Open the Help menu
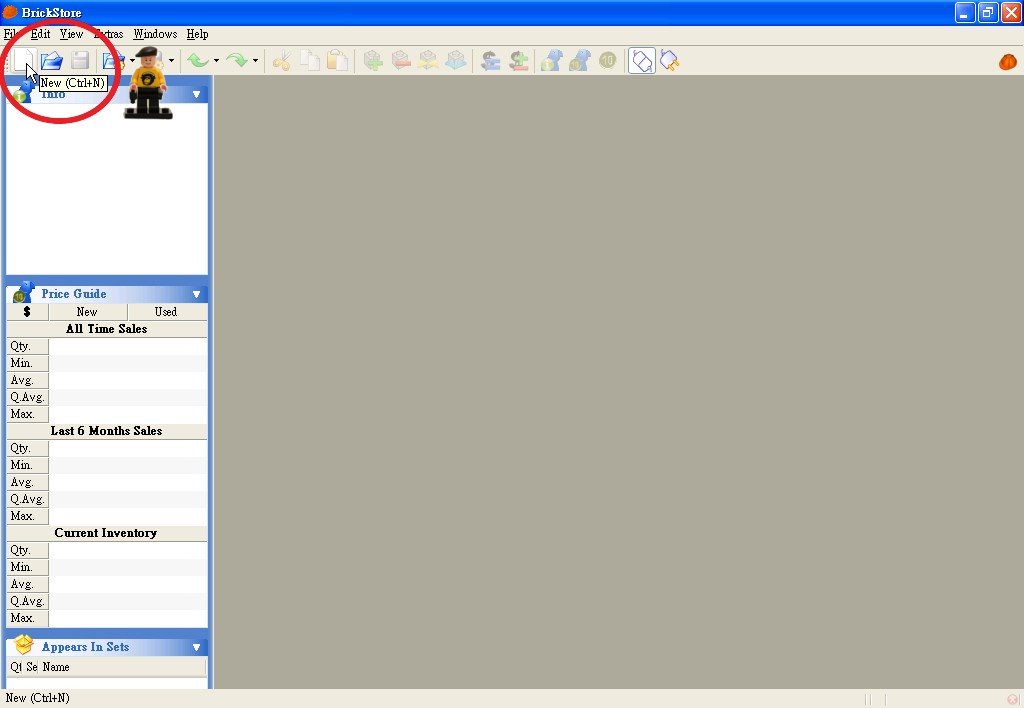Image resolution: width=1024 pixels, height=708 pixels. [x=197, y=34]
